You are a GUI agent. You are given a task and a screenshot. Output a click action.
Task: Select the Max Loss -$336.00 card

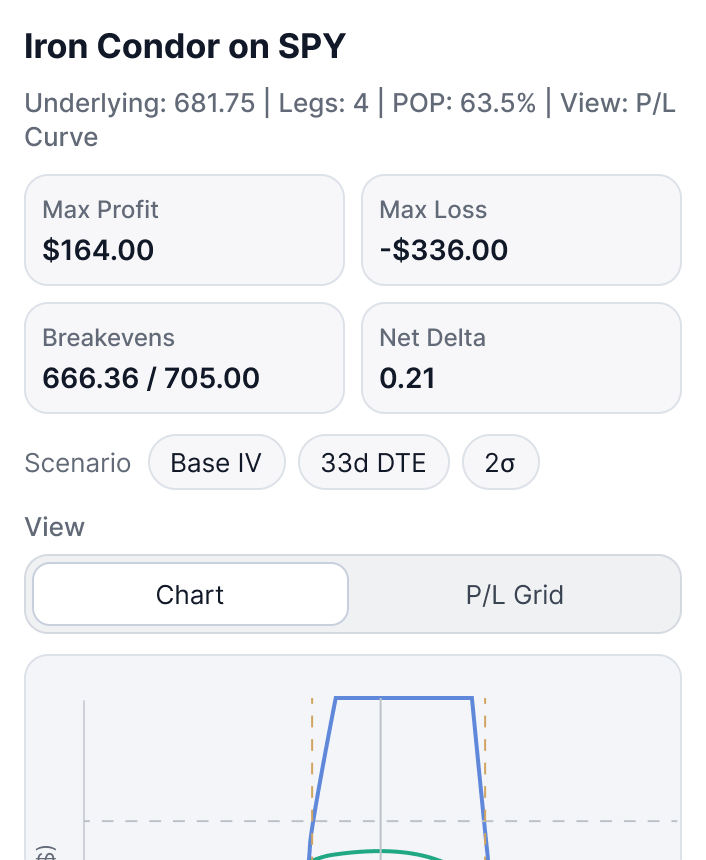(x=521, y=230)
